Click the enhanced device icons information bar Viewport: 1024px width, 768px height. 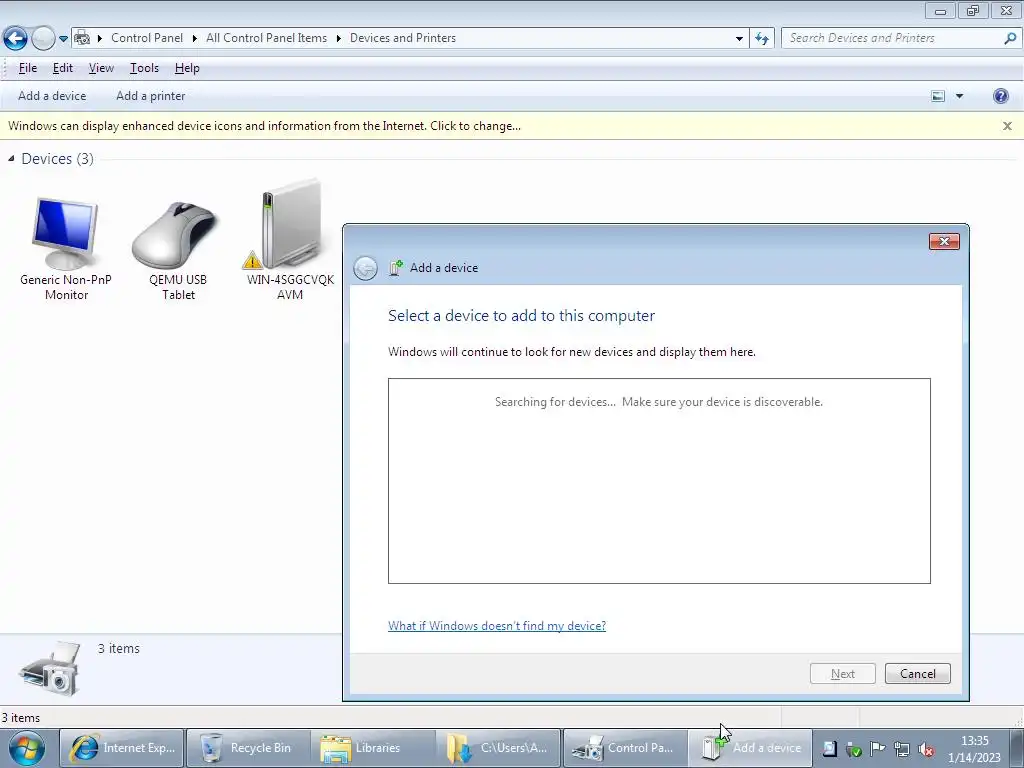click(x=264, y=126)
